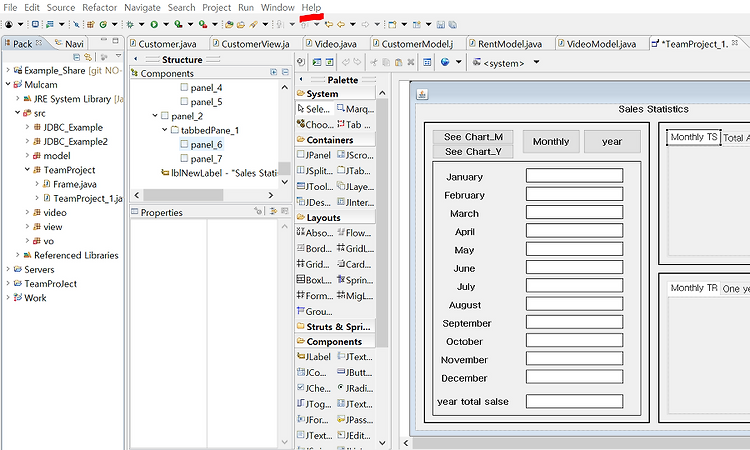Click the January text field

point(574,176)
